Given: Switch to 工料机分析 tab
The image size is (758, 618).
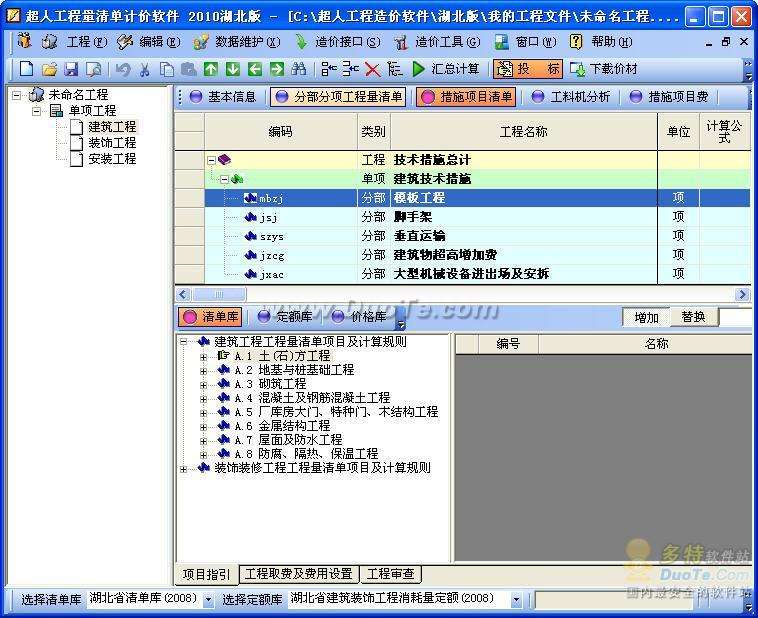Looking at the screenshot, I should click(570, 97).
